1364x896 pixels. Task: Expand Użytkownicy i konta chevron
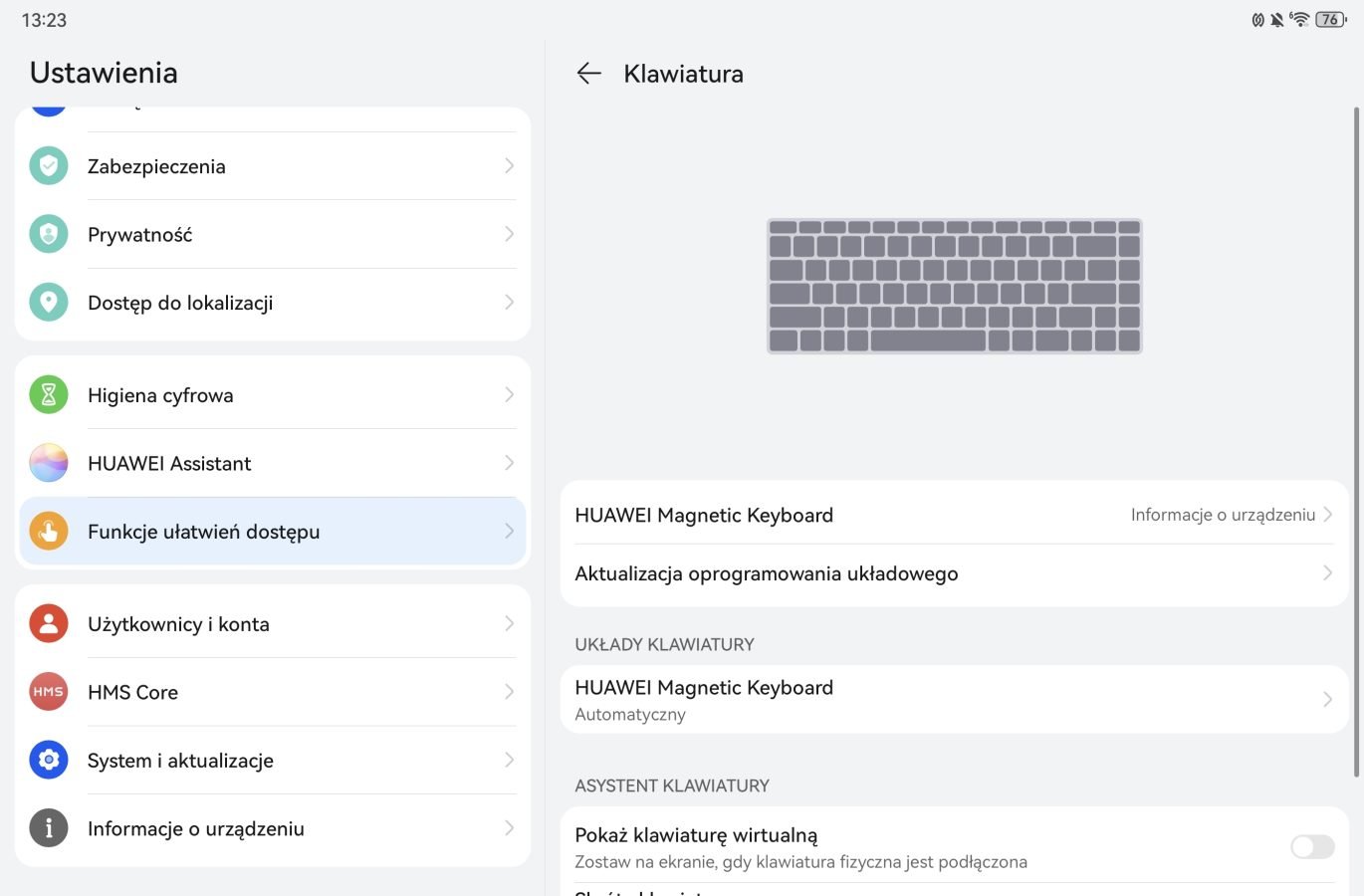coord(509,623)
